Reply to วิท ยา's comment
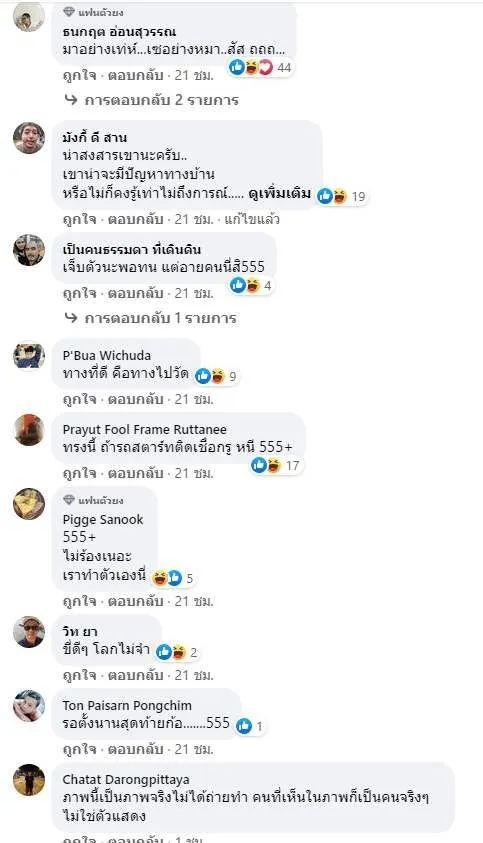Screen dimensions: 483x843 (135, 675)
